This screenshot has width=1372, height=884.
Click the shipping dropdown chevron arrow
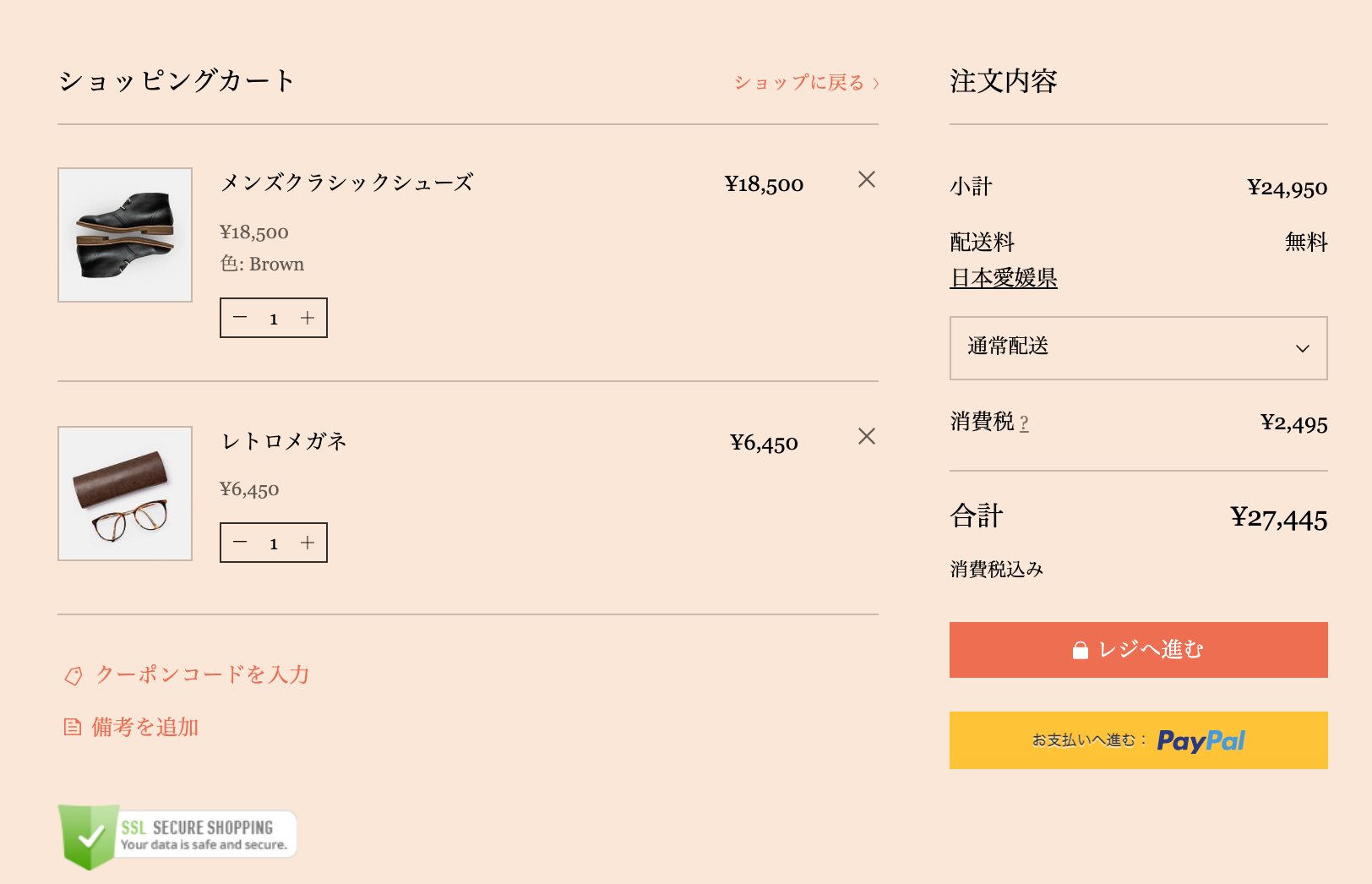(x=1302, y=348)
